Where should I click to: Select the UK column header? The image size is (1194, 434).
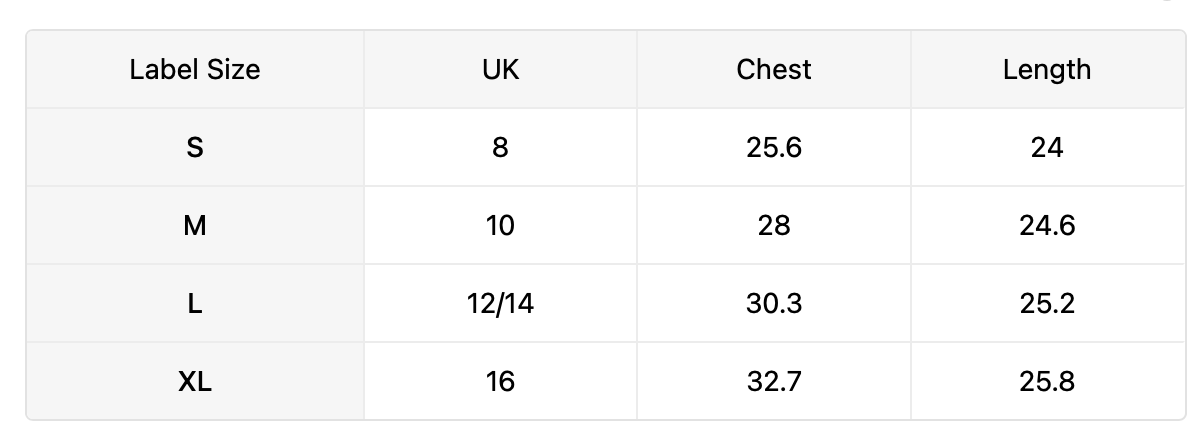pyautogui.click(x=500, y=69)
